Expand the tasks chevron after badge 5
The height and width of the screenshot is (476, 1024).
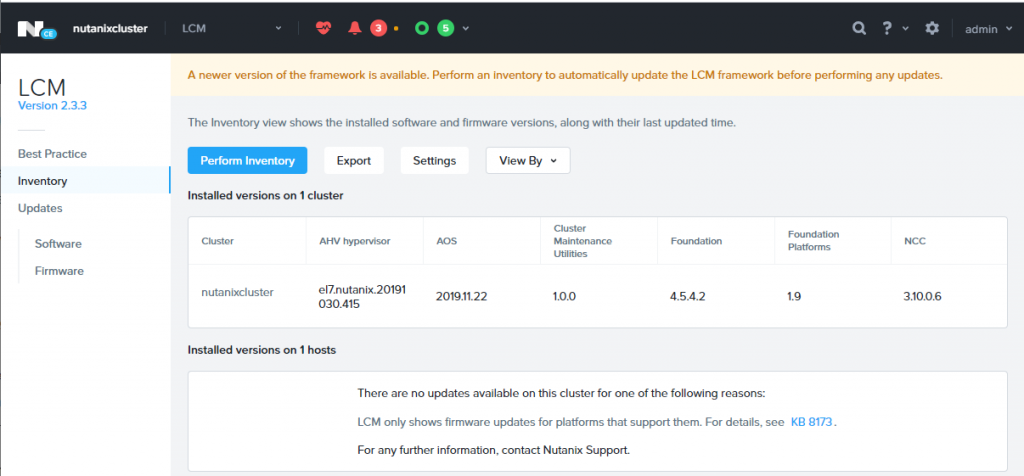click(466, 29)
